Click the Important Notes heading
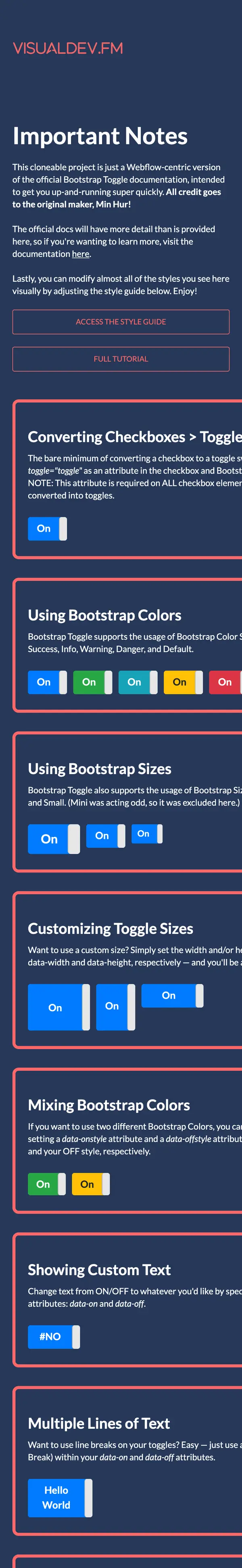The height and width of the screenshot is (1568, 242). (x=100, y=136)
